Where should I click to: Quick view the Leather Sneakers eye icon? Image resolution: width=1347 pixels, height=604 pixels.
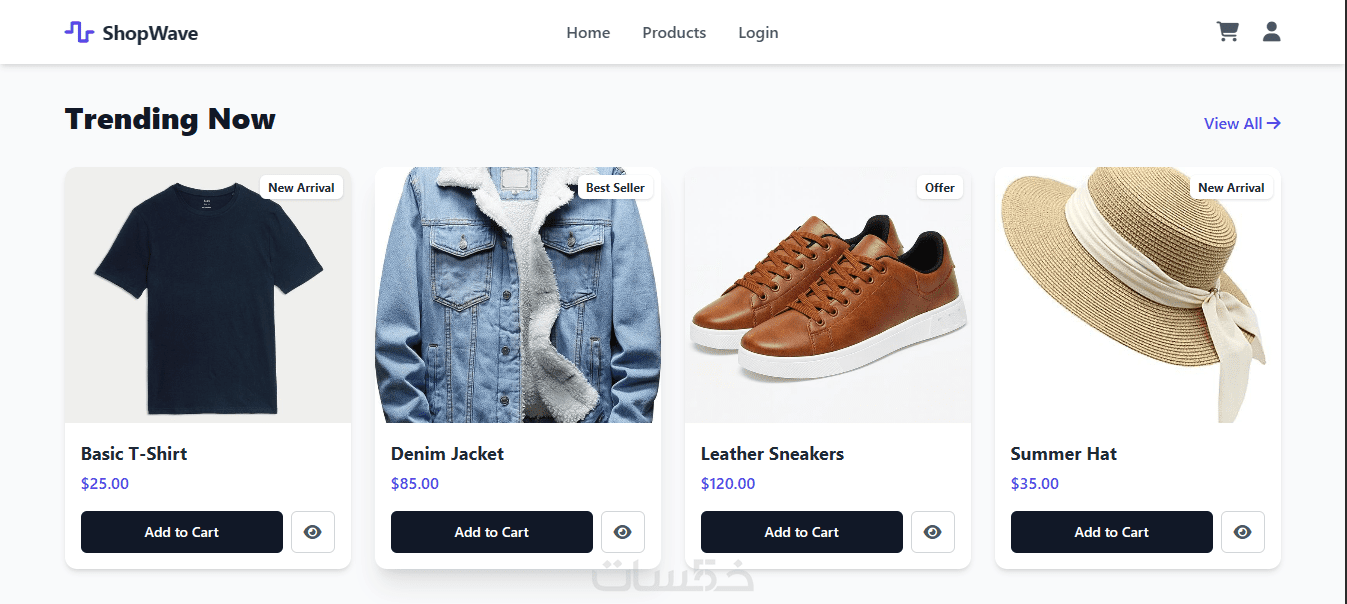[932, 532]
